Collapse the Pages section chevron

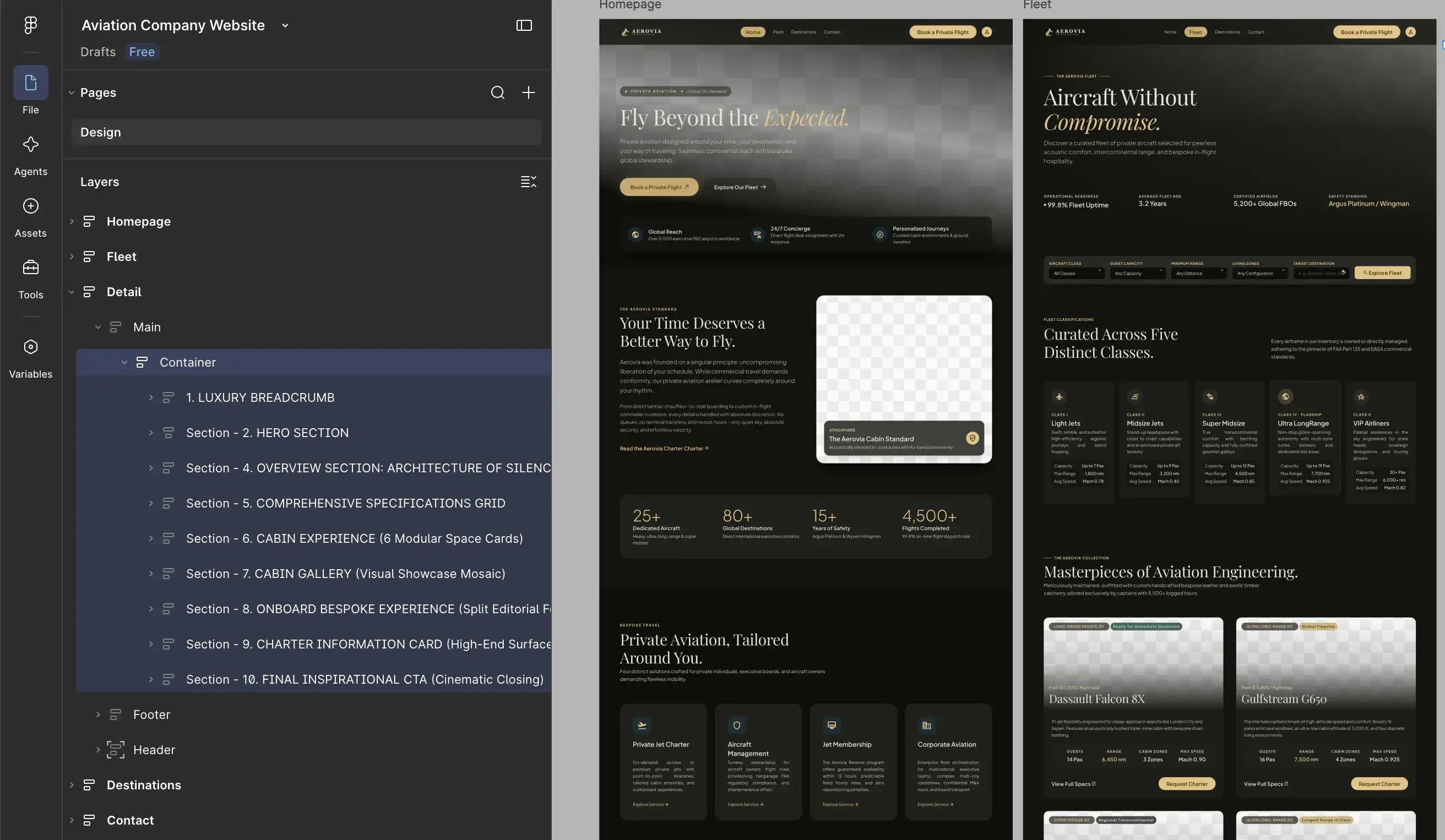[71, 93]
